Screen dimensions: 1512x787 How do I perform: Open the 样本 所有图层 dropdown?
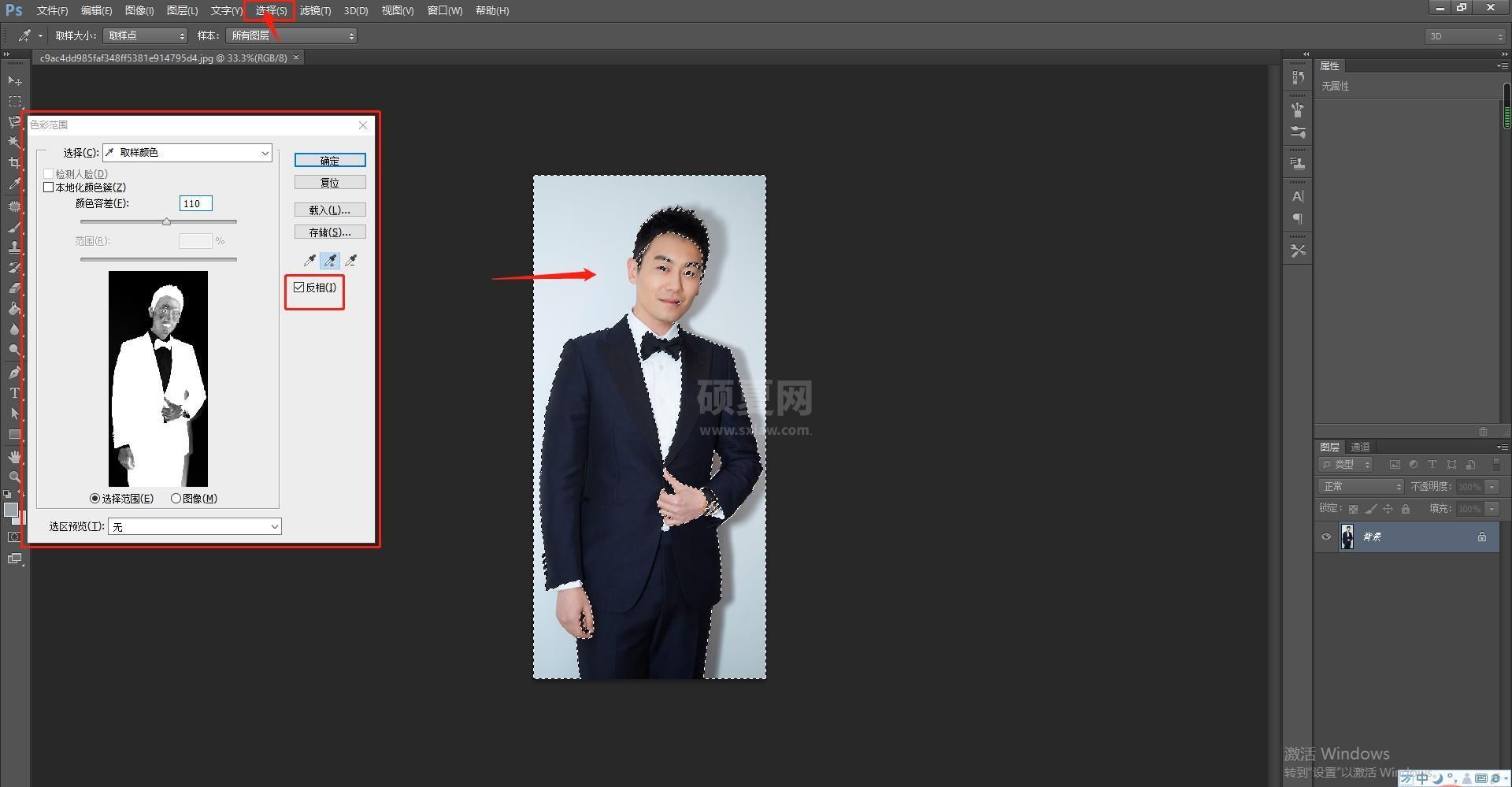pos(291,35)
